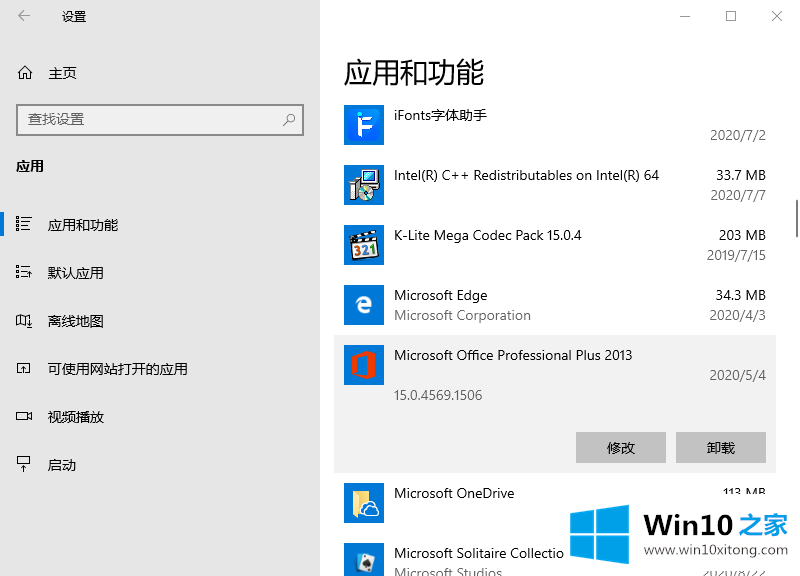Click the 可使用网站打开的应用 icon
The image size is (800, 576).
click(x=23, y=368)
